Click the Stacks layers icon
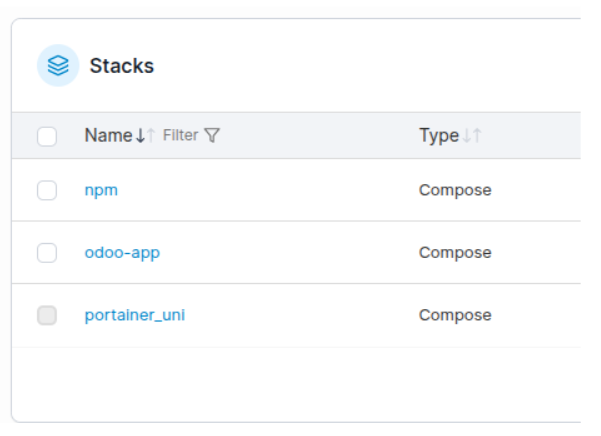Screen dimensions: 601x436 58,66
